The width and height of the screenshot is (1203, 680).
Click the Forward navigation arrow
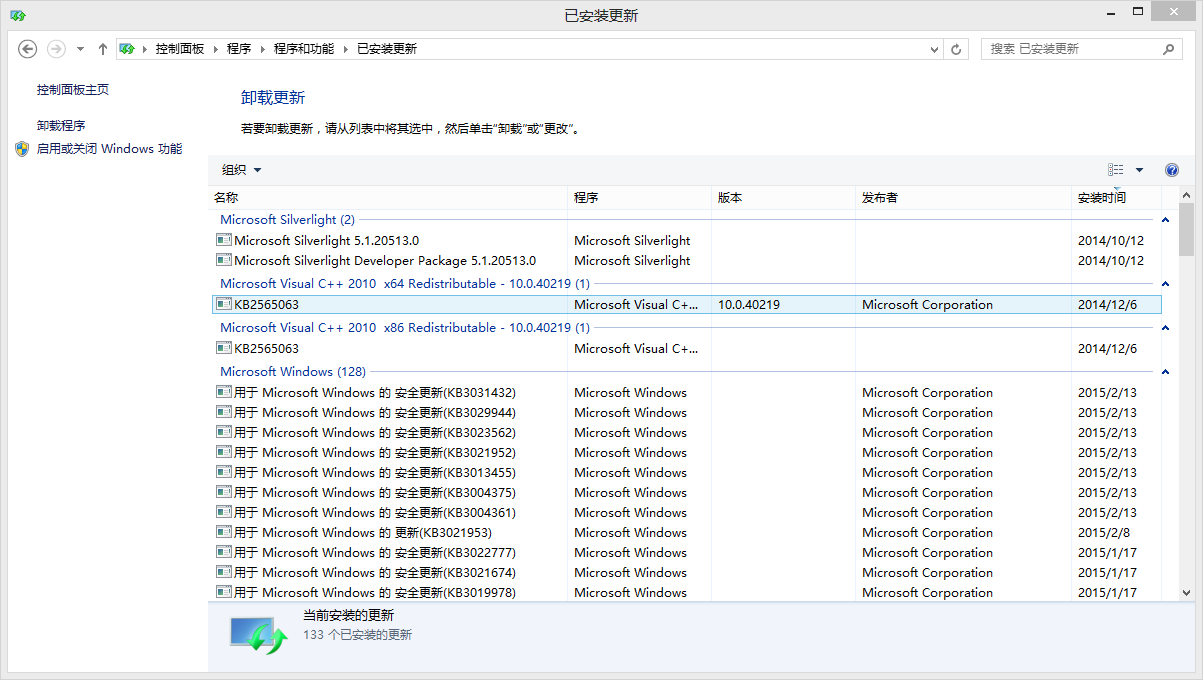[x=57, y=48]
